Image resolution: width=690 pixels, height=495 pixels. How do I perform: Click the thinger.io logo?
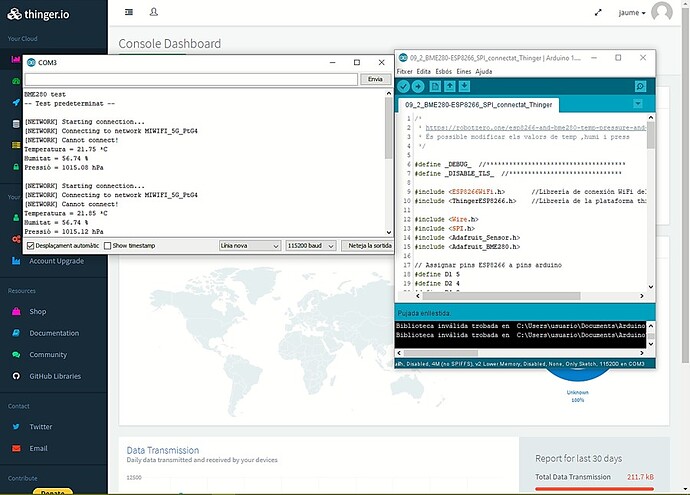pos(38,14)
